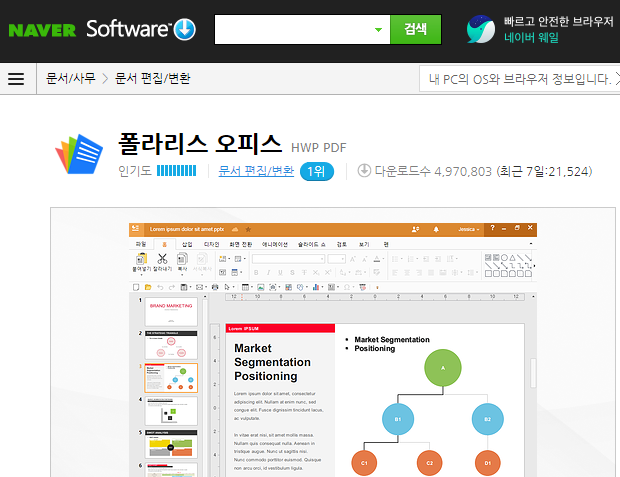Click the 폴라리스 오피스 title
Screen dimensions: 620x477
coord(200,144)
